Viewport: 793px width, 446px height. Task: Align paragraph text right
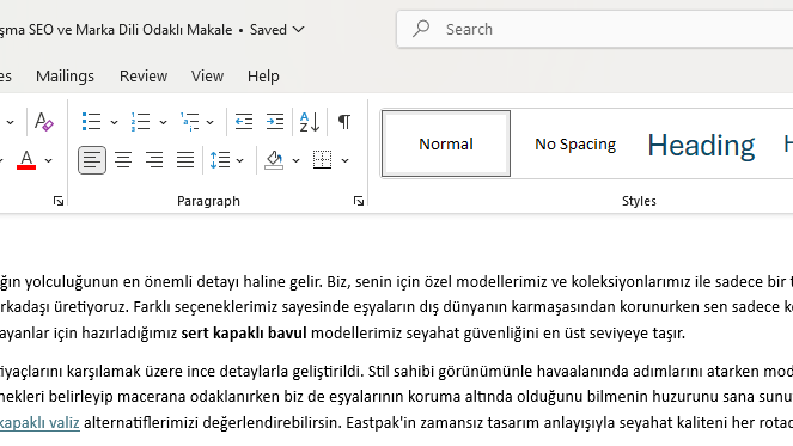click(154, 160)
